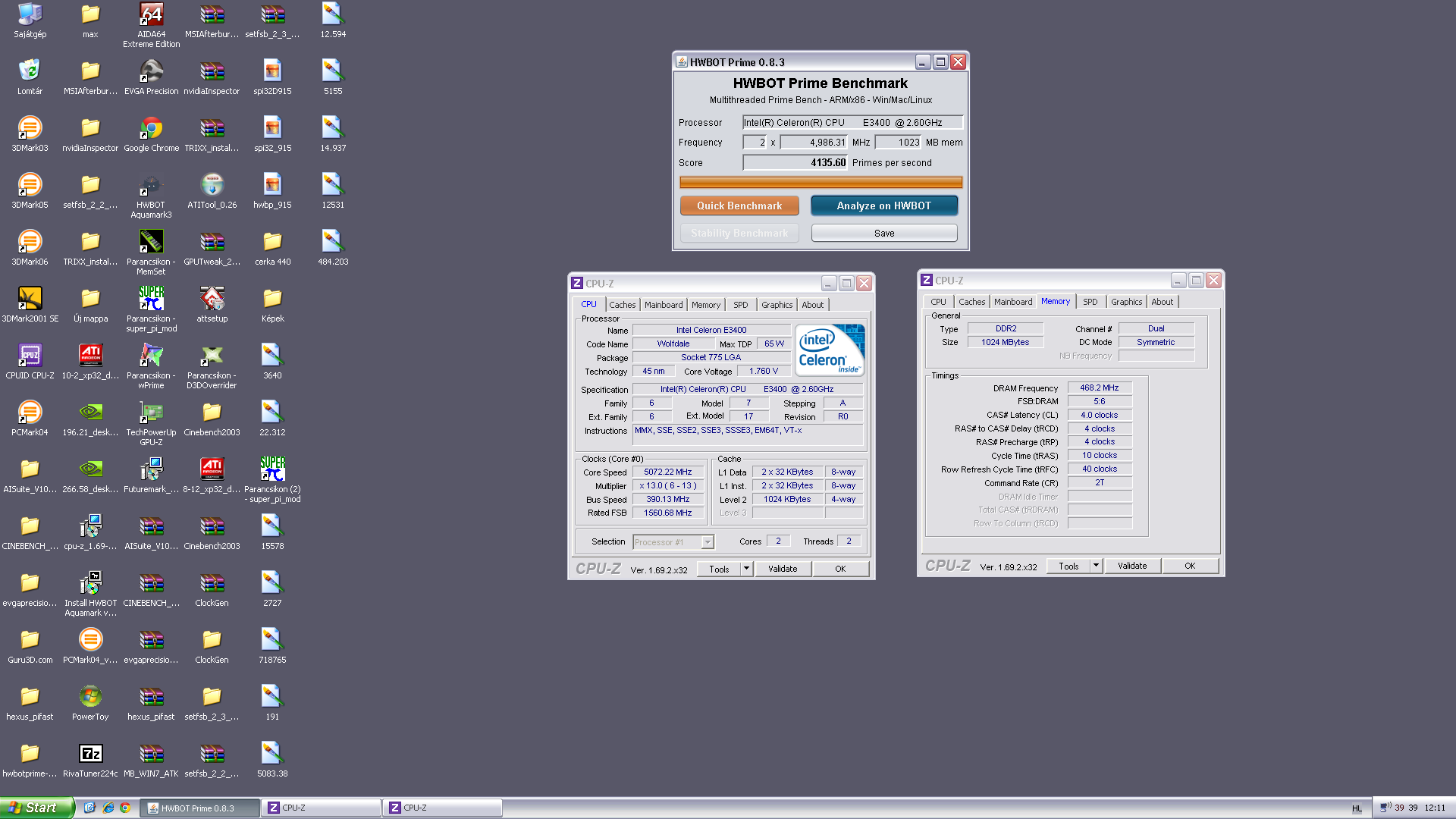Select Memory tab in left CPU-Z window
Image resolution: width=1456 pixels, height=819 pixels.
[x=706, y=305]
